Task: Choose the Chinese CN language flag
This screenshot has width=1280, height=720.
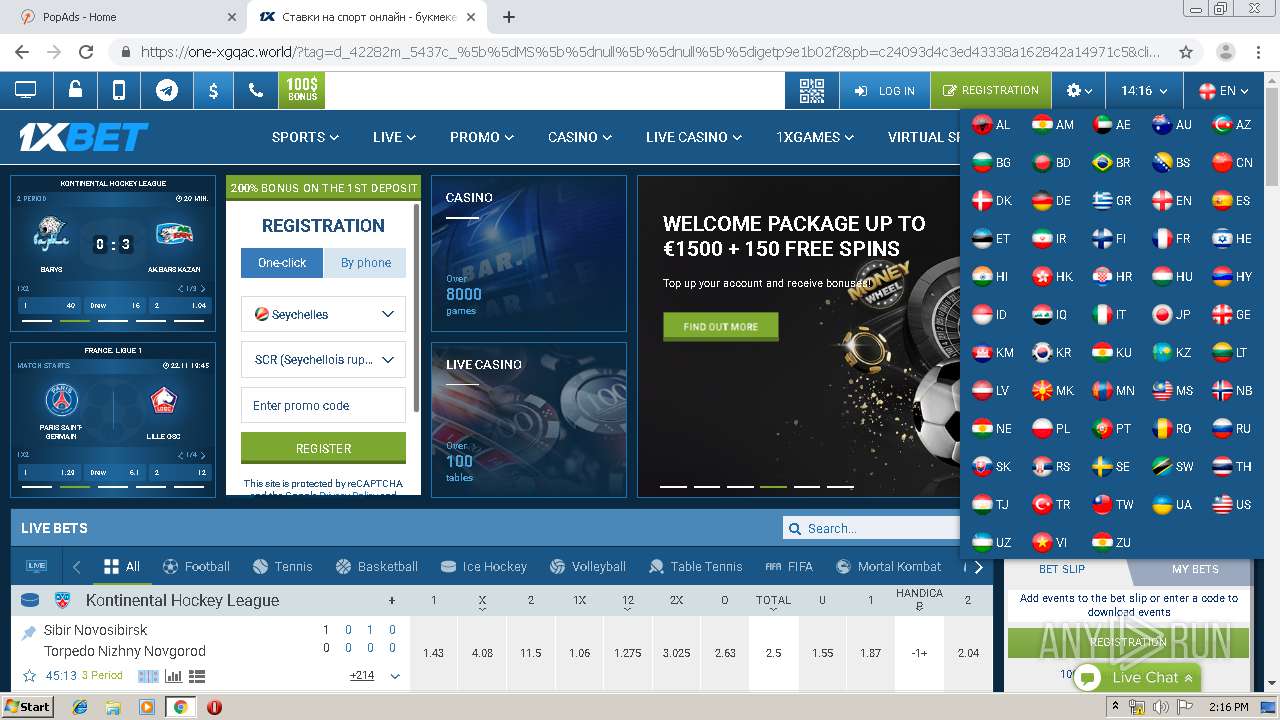Action: click(x=1232, y=162)
